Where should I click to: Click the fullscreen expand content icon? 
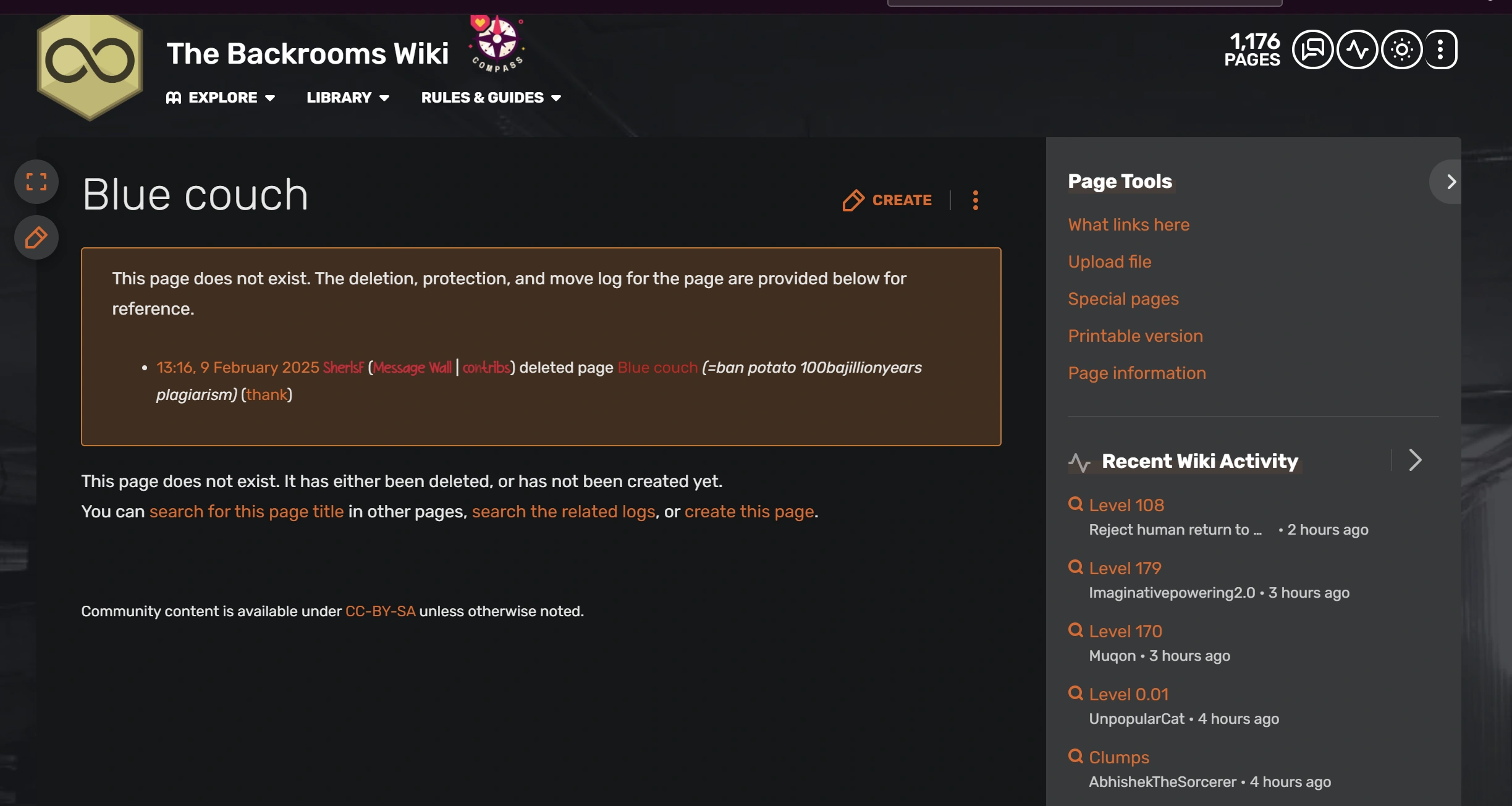pyautogui.click(x=36, y=182)
